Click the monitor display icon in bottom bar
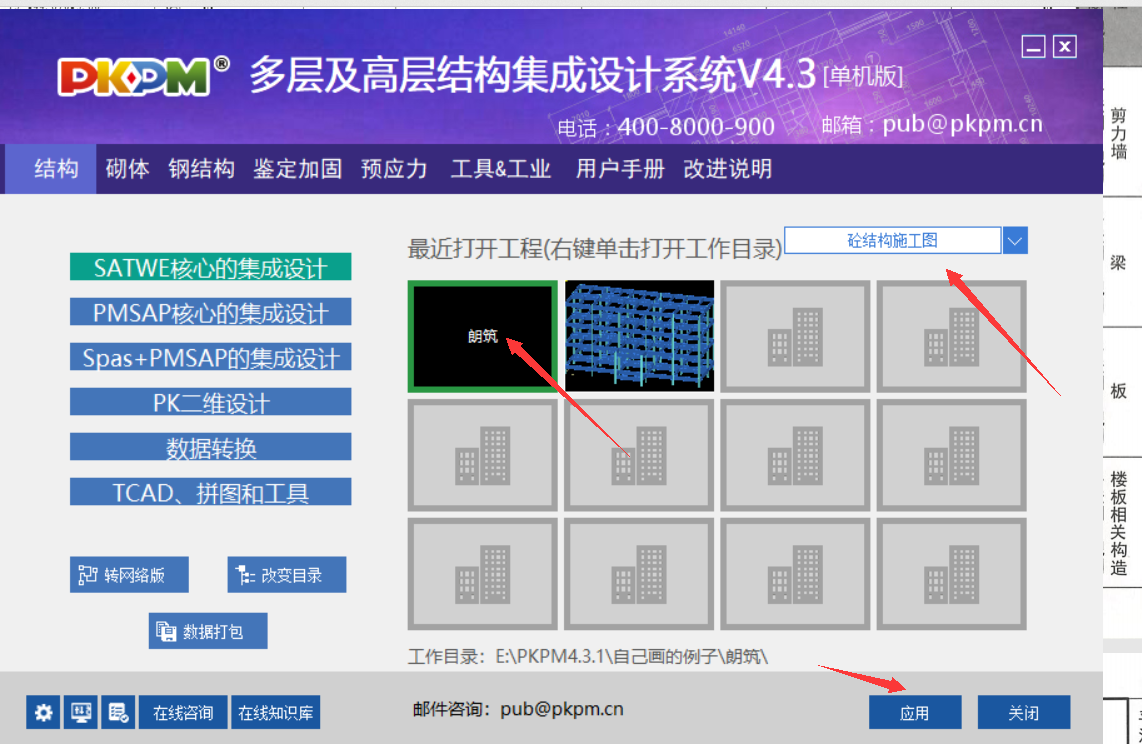1142x744 pixels. pyautogui.click(x=81, y=712)
